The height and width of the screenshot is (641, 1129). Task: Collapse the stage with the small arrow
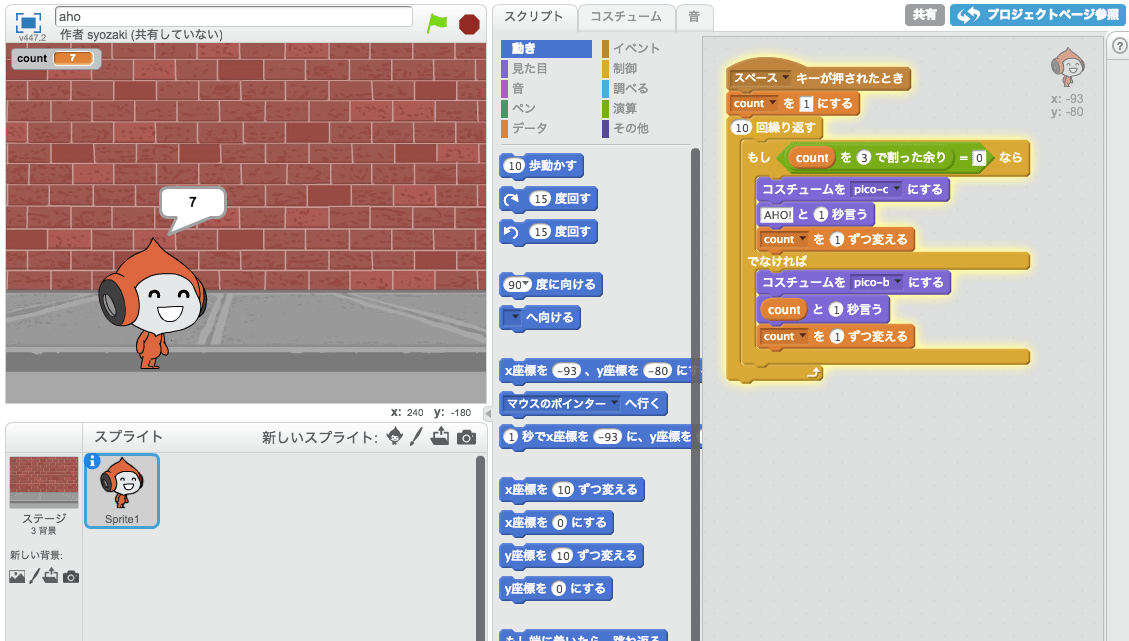click(487, 413)
